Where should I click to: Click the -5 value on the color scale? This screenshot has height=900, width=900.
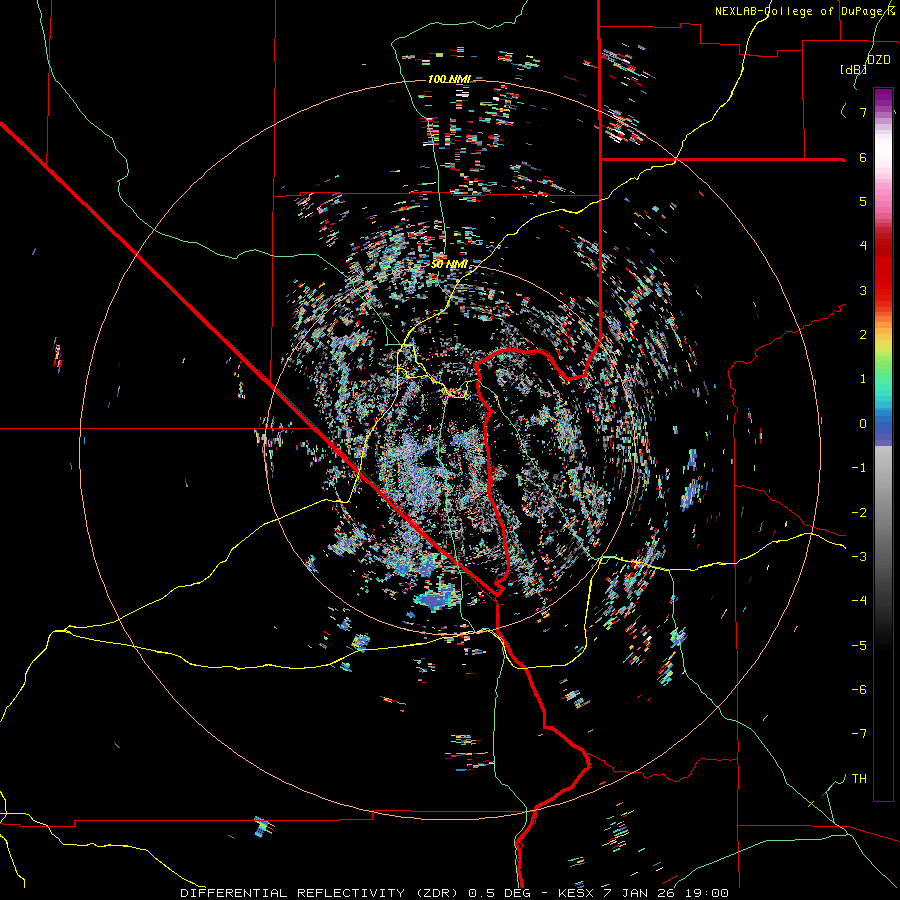(859, 646)
